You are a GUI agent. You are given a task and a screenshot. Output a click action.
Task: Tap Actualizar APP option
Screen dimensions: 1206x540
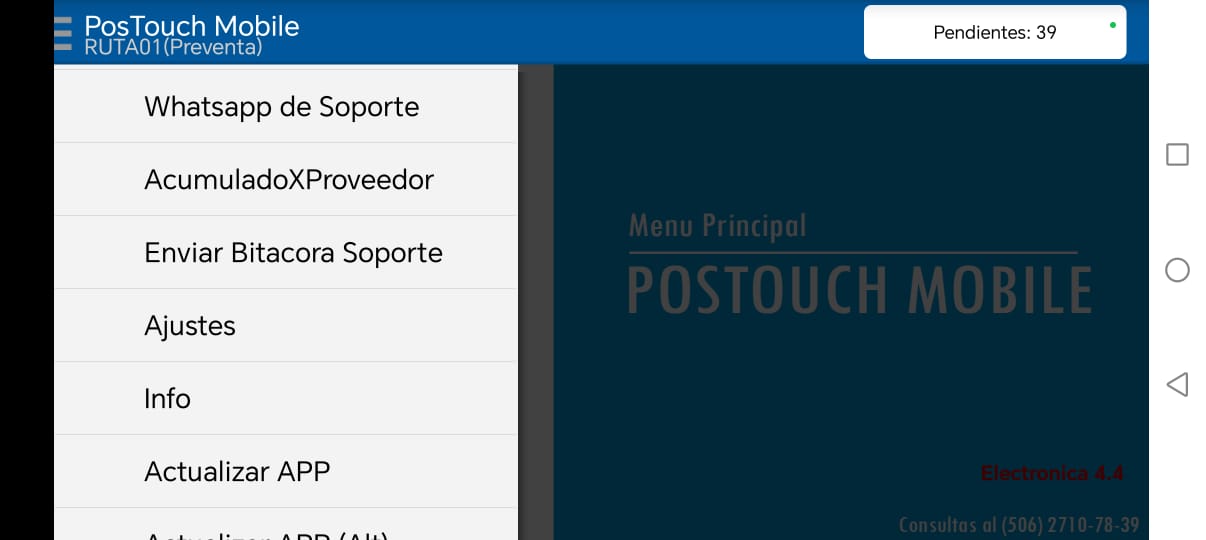click(286, 471)
